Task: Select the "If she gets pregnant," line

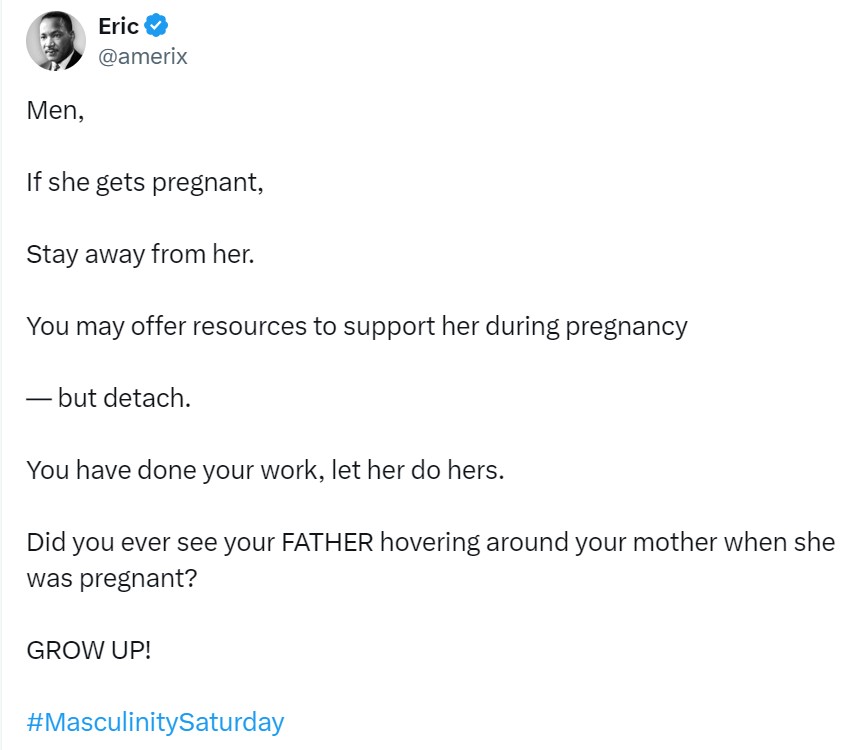Action: click(x=145, y=183)
